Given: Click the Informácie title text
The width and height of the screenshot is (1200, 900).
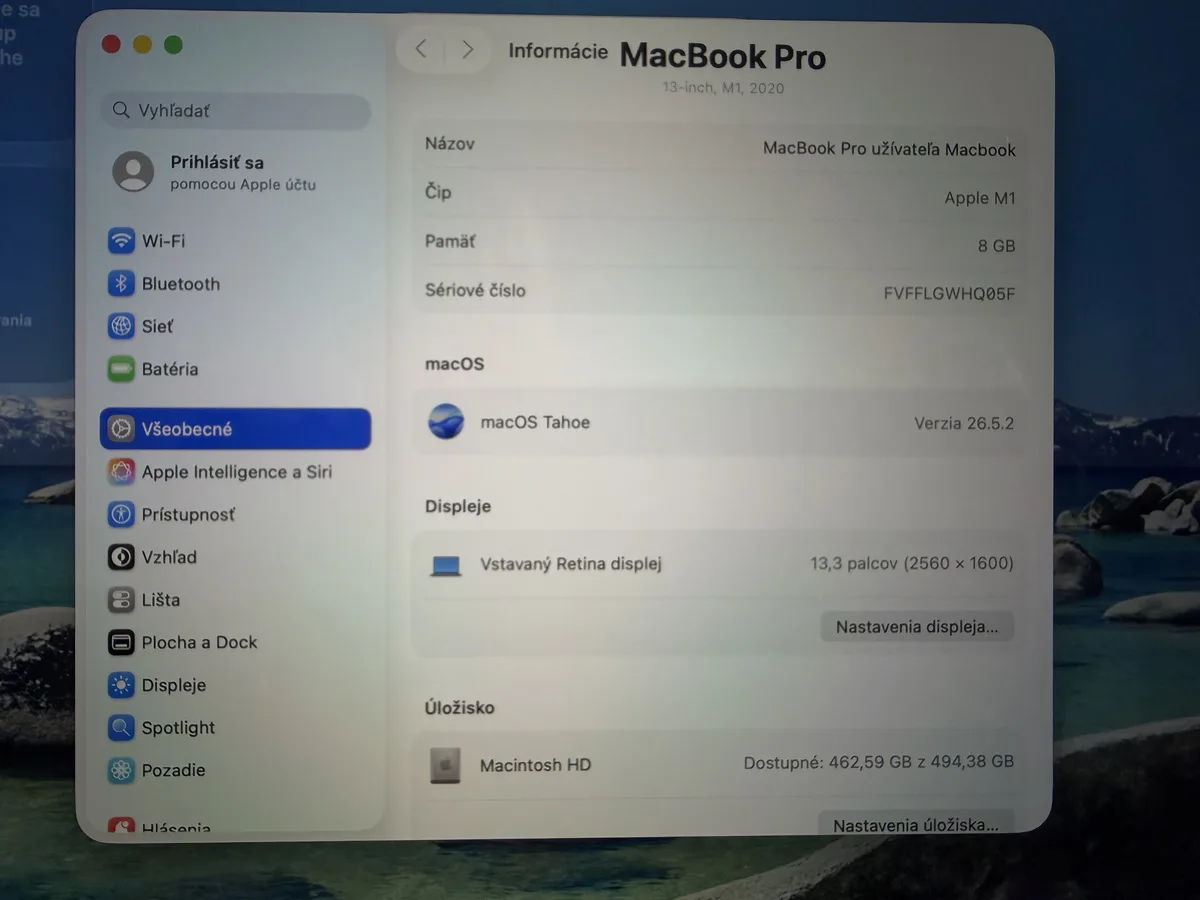Looking at the screenshot, I should (558, 51).
